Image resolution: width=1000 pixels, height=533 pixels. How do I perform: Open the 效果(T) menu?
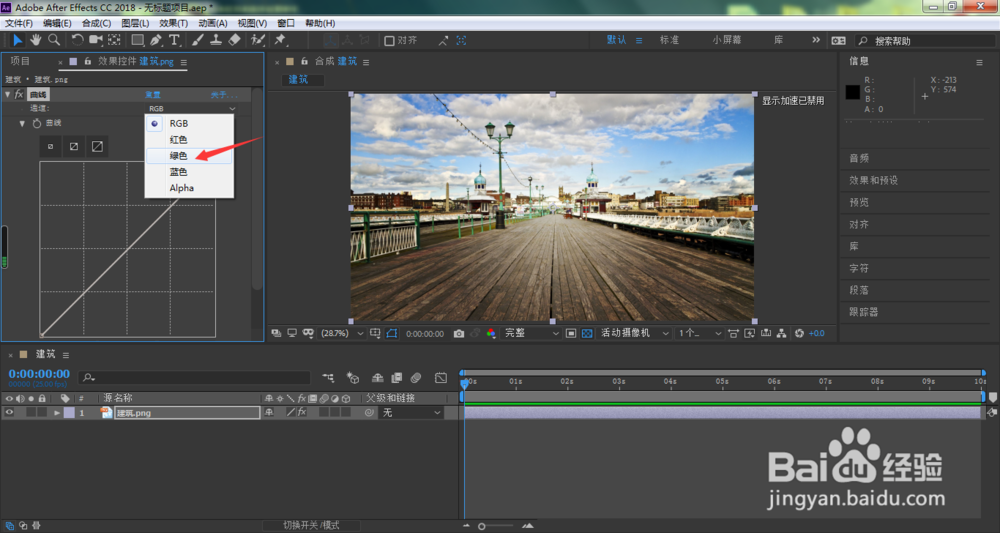coord(173,23)
